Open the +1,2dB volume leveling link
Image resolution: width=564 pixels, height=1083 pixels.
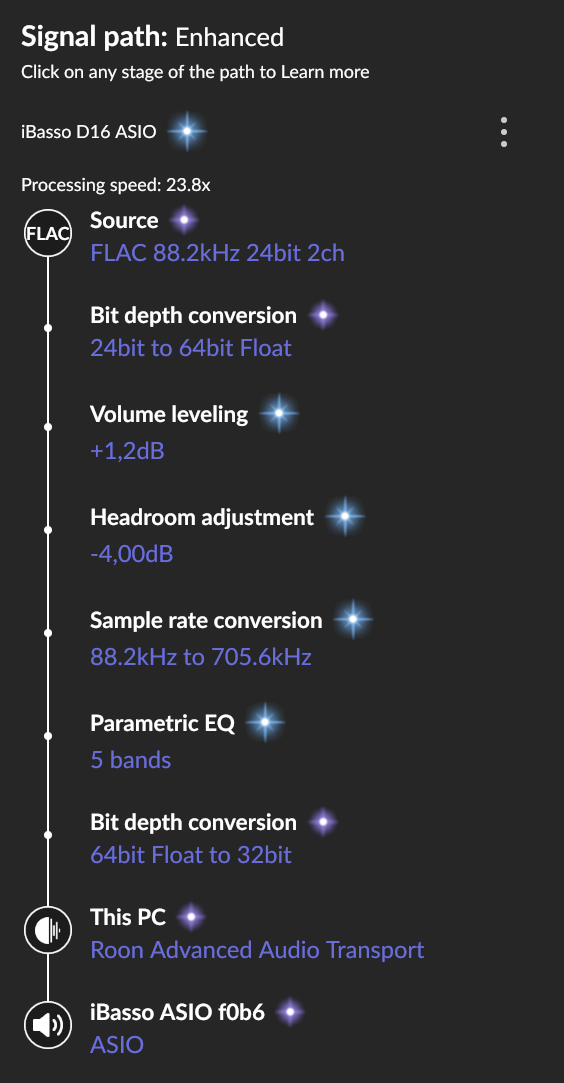pos(127,451)
